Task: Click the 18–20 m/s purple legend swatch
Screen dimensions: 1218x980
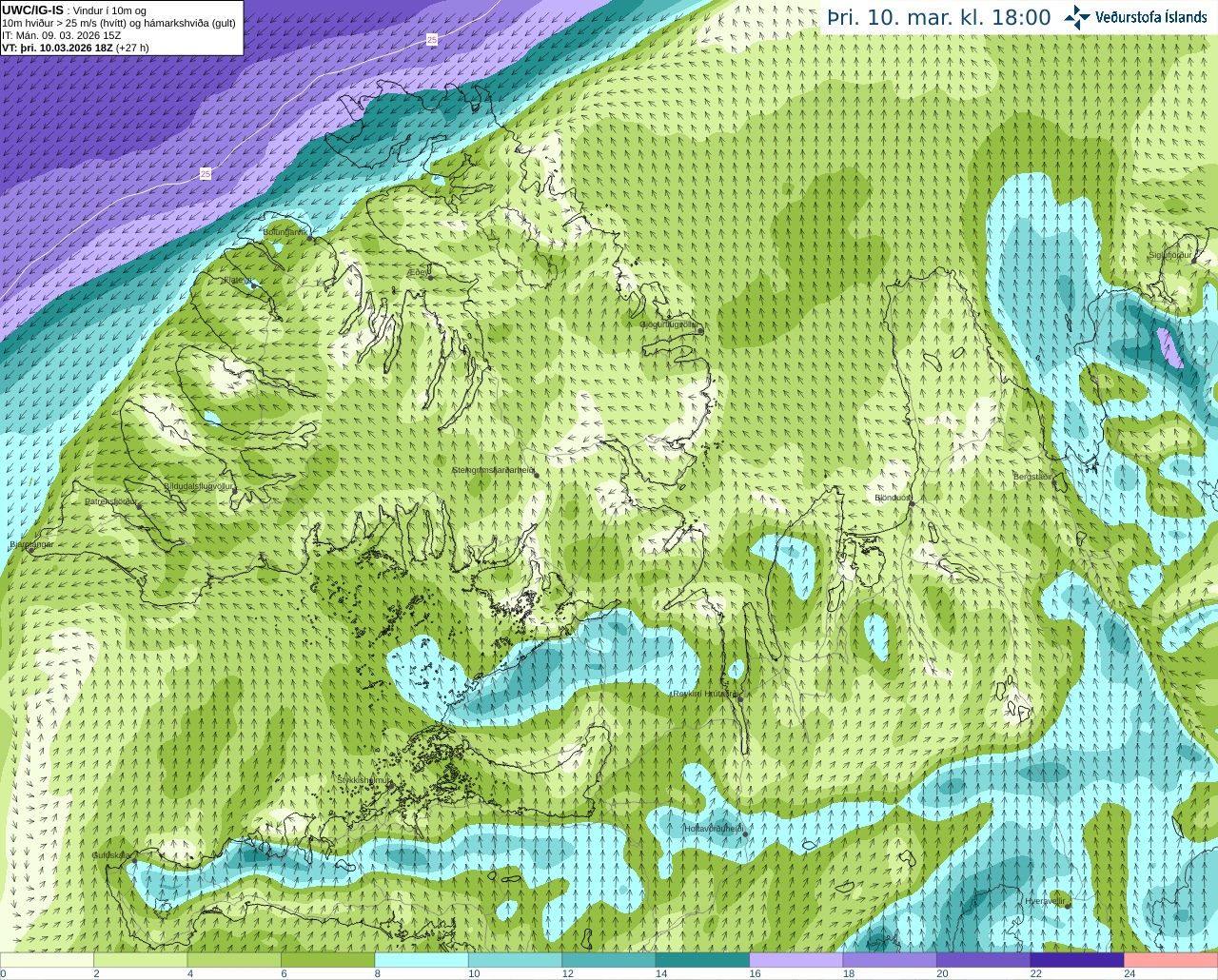Action: click(x=890, y=960)
